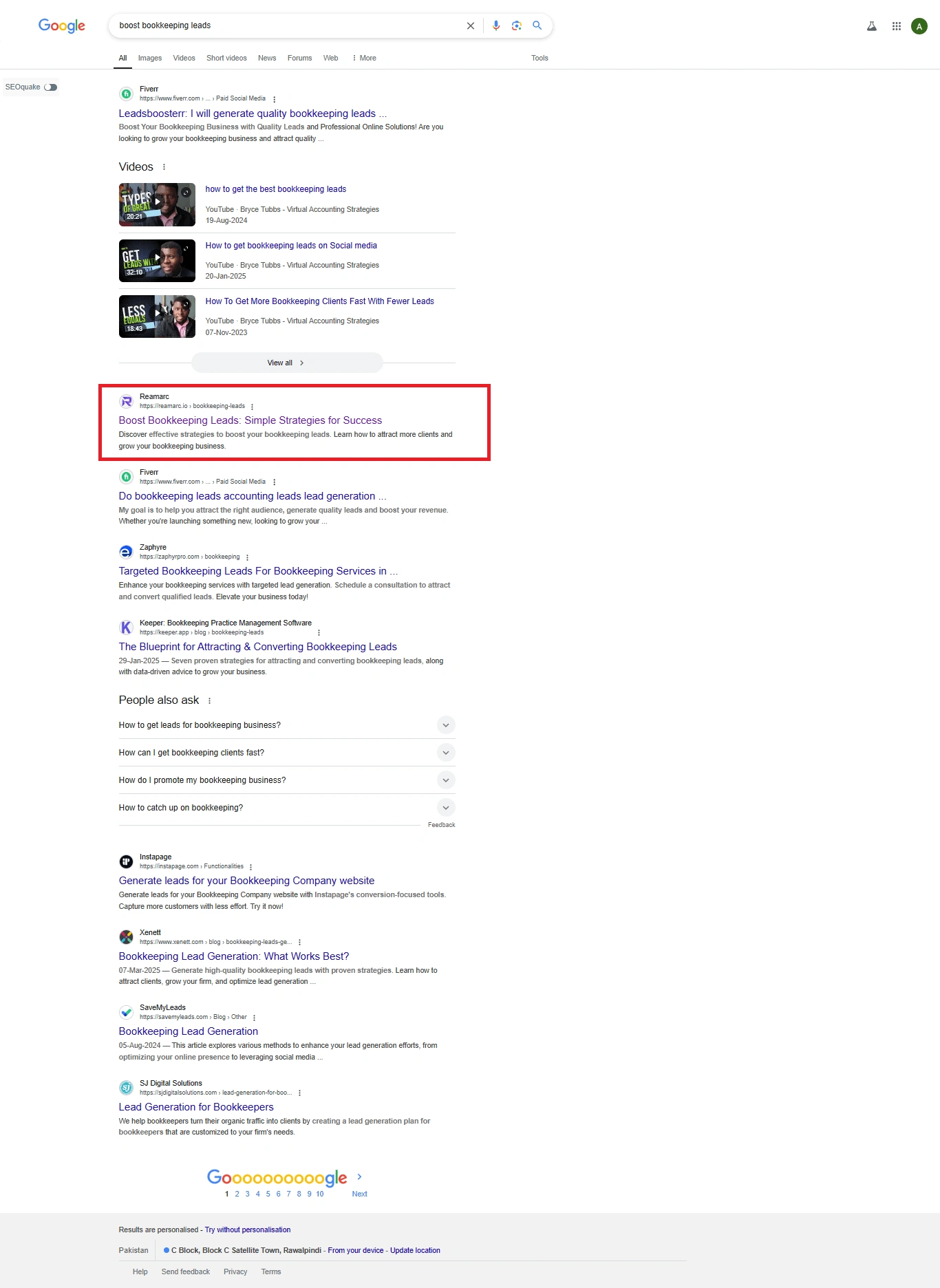
Task: Click inside the search input field
Action: click(x=289, y=25)
